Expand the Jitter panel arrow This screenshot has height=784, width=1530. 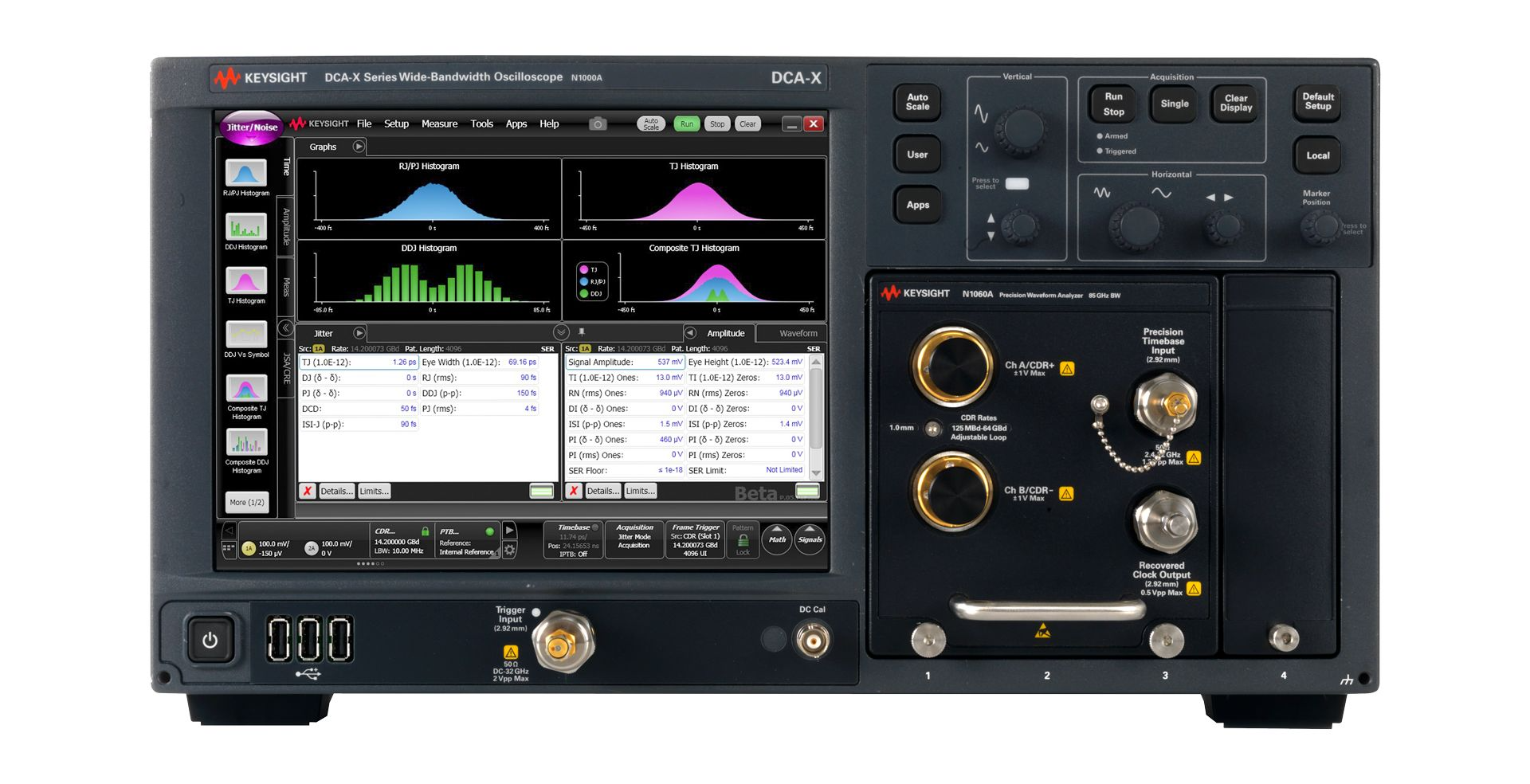click(359, 333)
